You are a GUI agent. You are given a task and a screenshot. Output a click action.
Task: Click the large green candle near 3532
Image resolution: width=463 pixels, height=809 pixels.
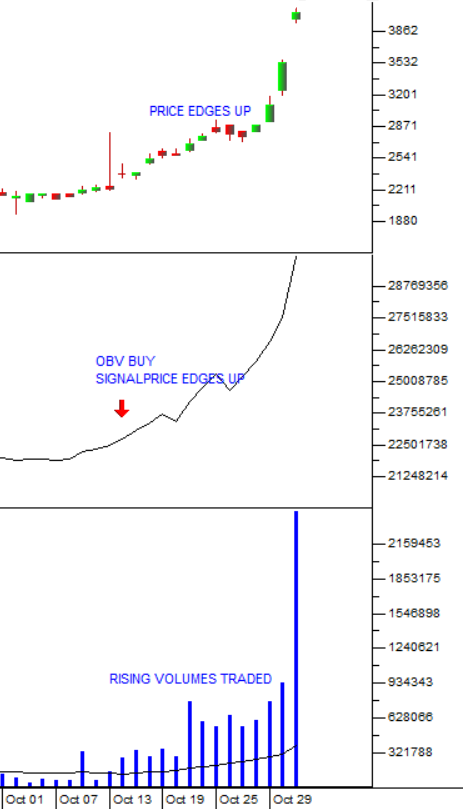[282, 77]
